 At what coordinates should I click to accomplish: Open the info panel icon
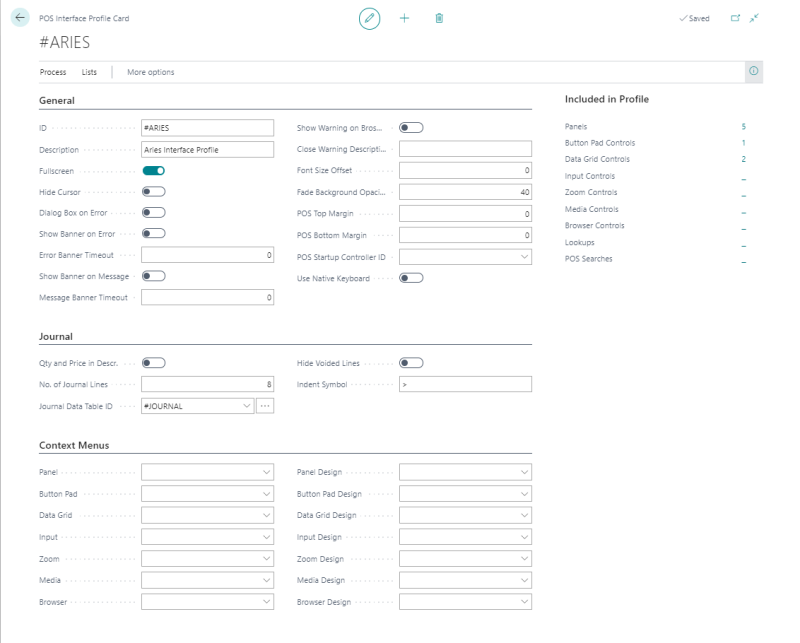753,71
